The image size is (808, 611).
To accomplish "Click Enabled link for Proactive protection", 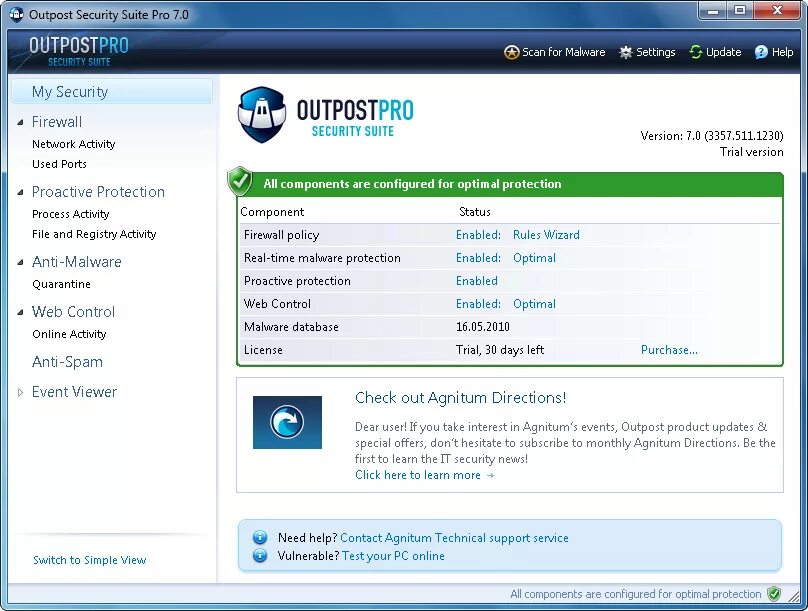I will click(x=477, y=281).
